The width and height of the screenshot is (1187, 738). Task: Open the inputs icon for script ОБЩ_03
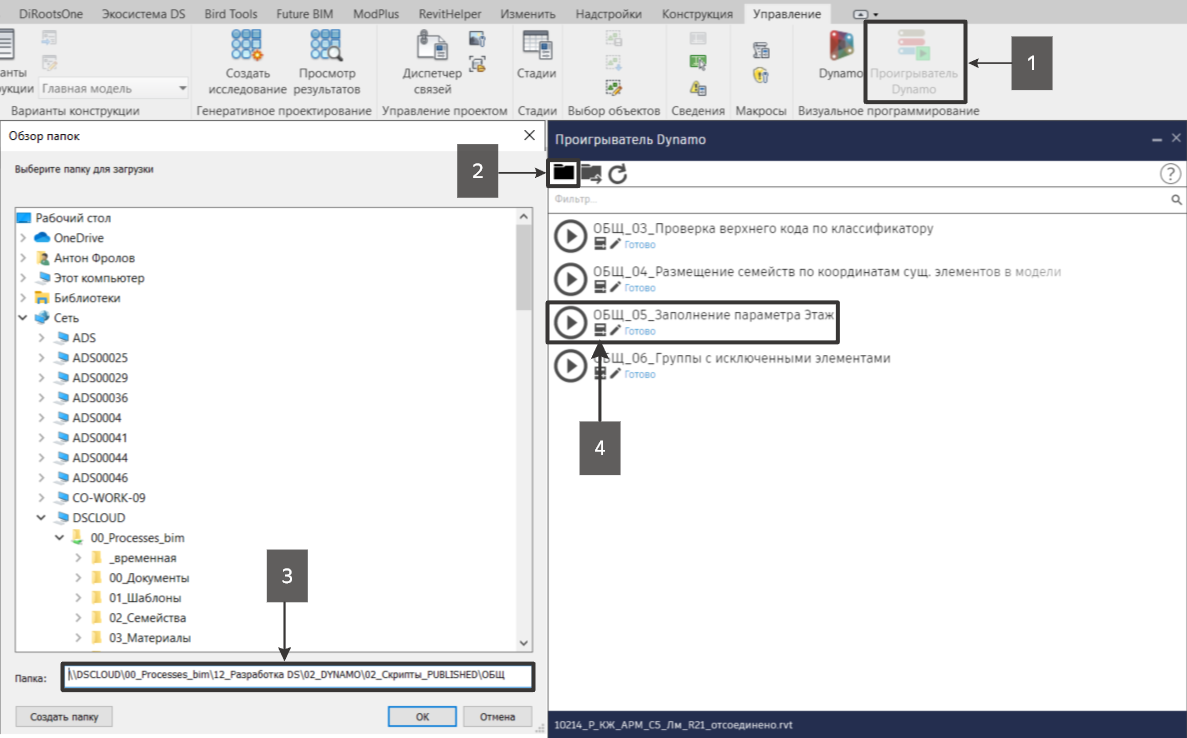[x=600, y=244]
